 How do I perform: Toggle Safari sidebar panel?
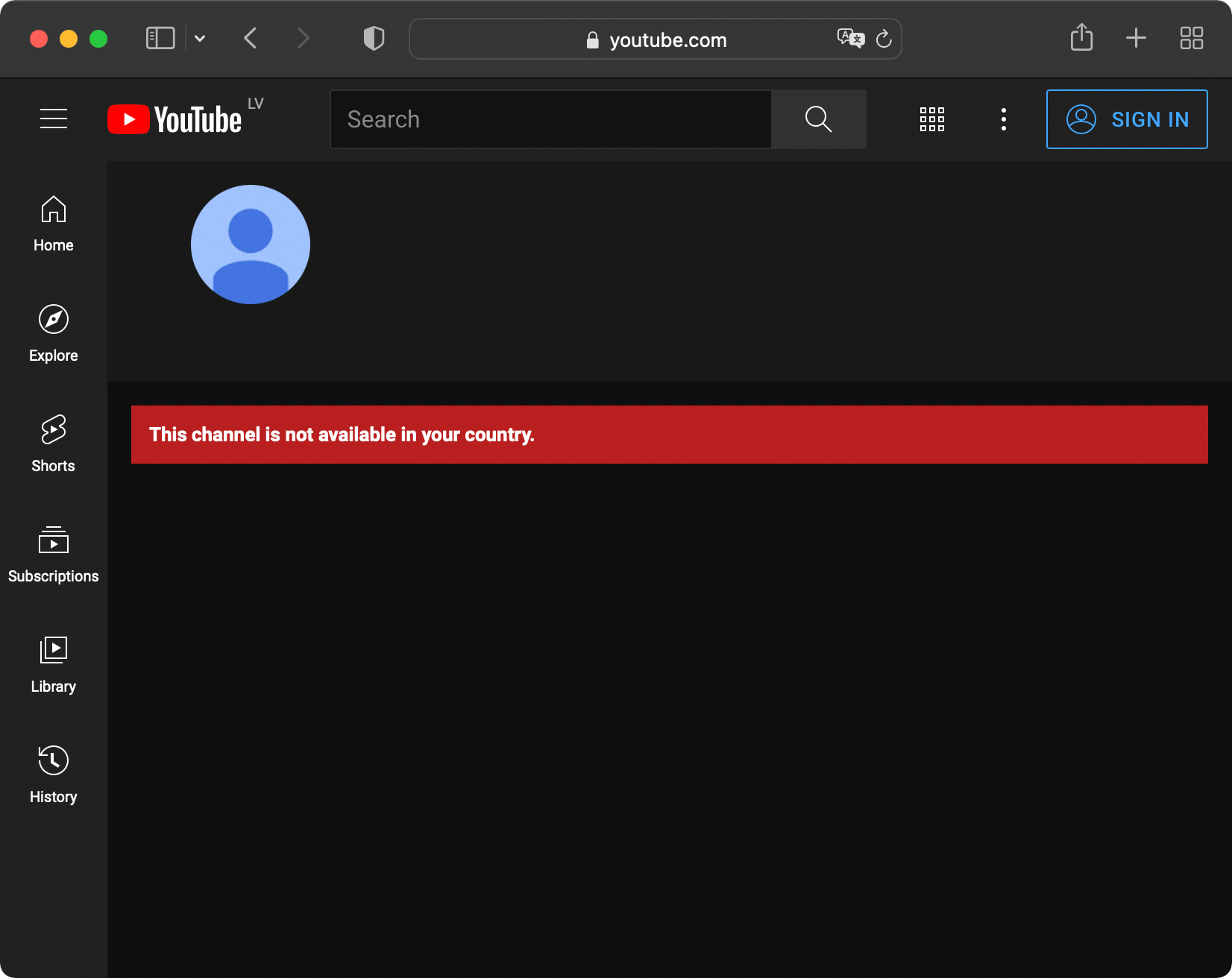click(x=160, y=38)
